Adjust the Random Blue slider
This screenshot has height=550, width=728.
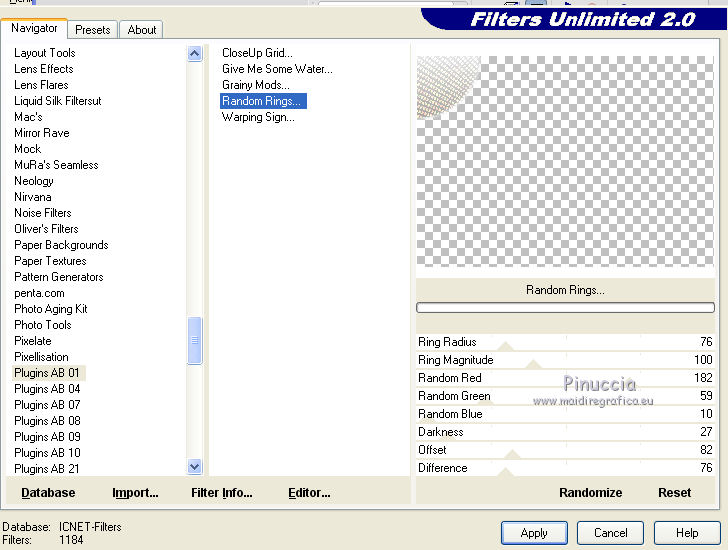pos(565,414)
